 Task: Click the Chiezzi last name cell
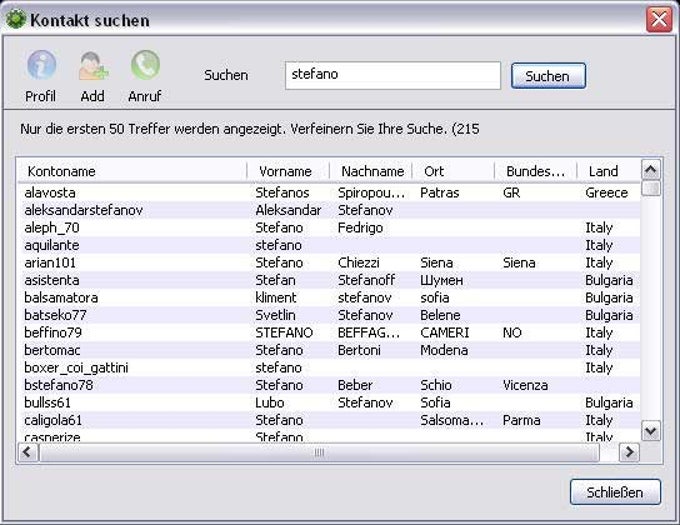click(x=359, y=263)
